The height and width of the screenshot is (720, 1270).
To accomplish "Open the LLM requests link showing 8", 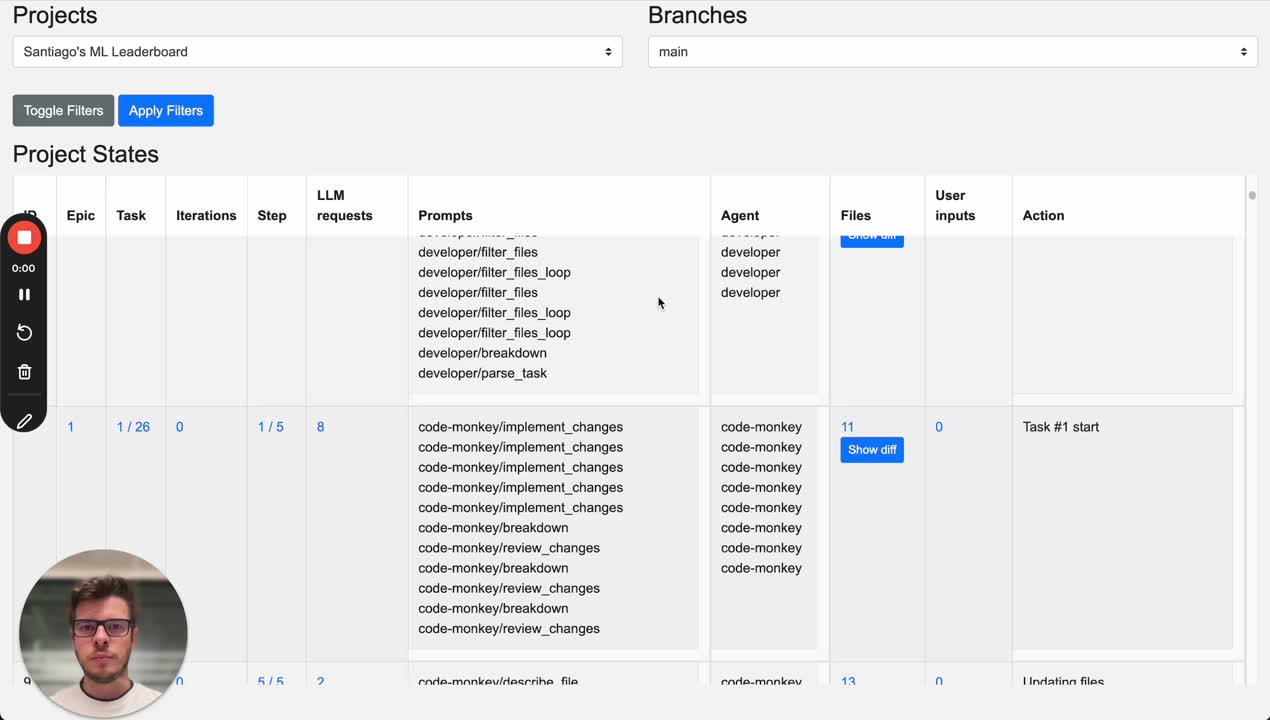I will 320,427.
